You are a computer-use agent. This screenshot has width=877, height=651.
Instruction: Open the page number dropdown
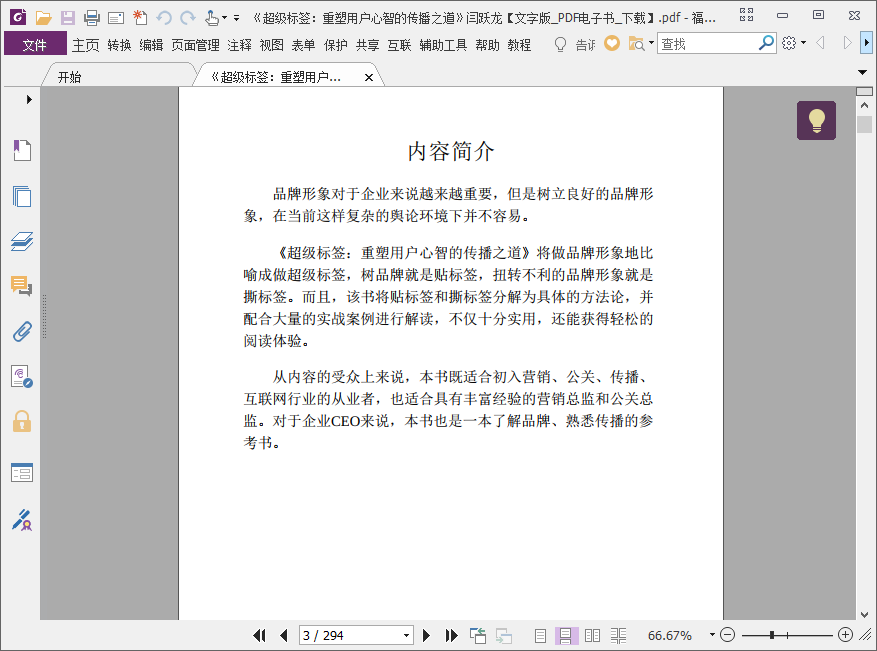[406, 635]
